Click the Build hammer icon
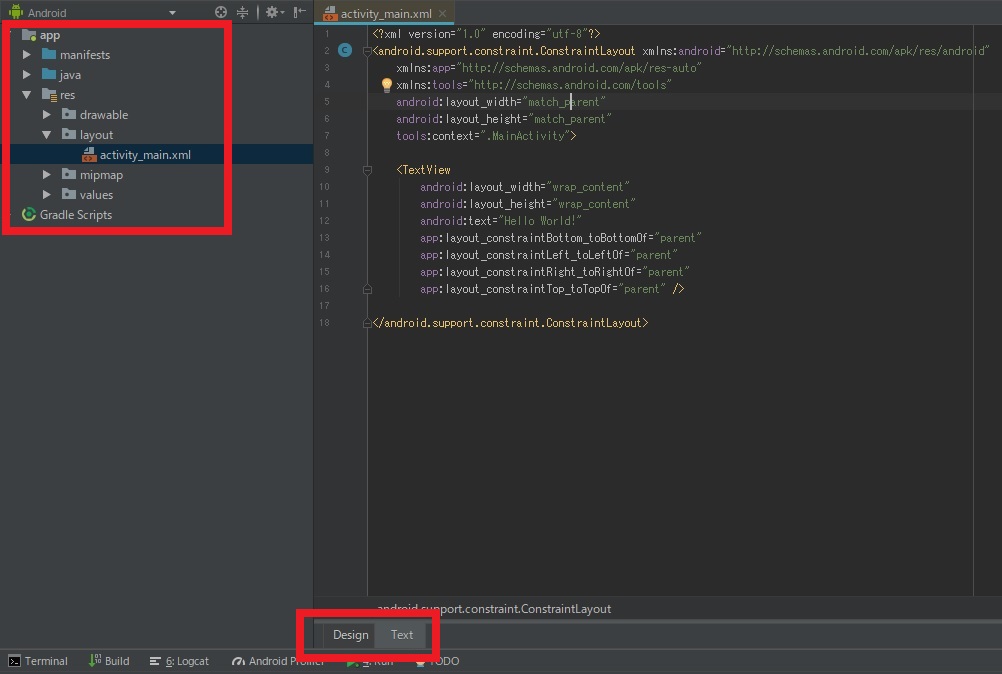Image resolution: width=1002 pixels, height=674 pixels. point(95,661)
